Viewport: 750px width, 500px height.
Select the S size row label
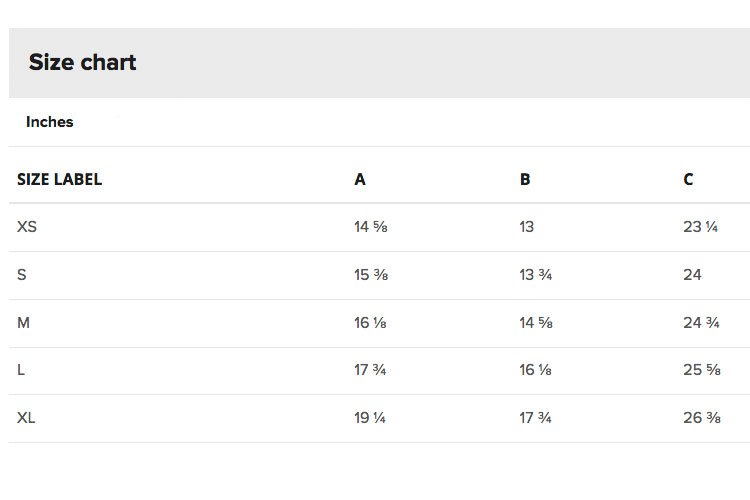(22, 275)
